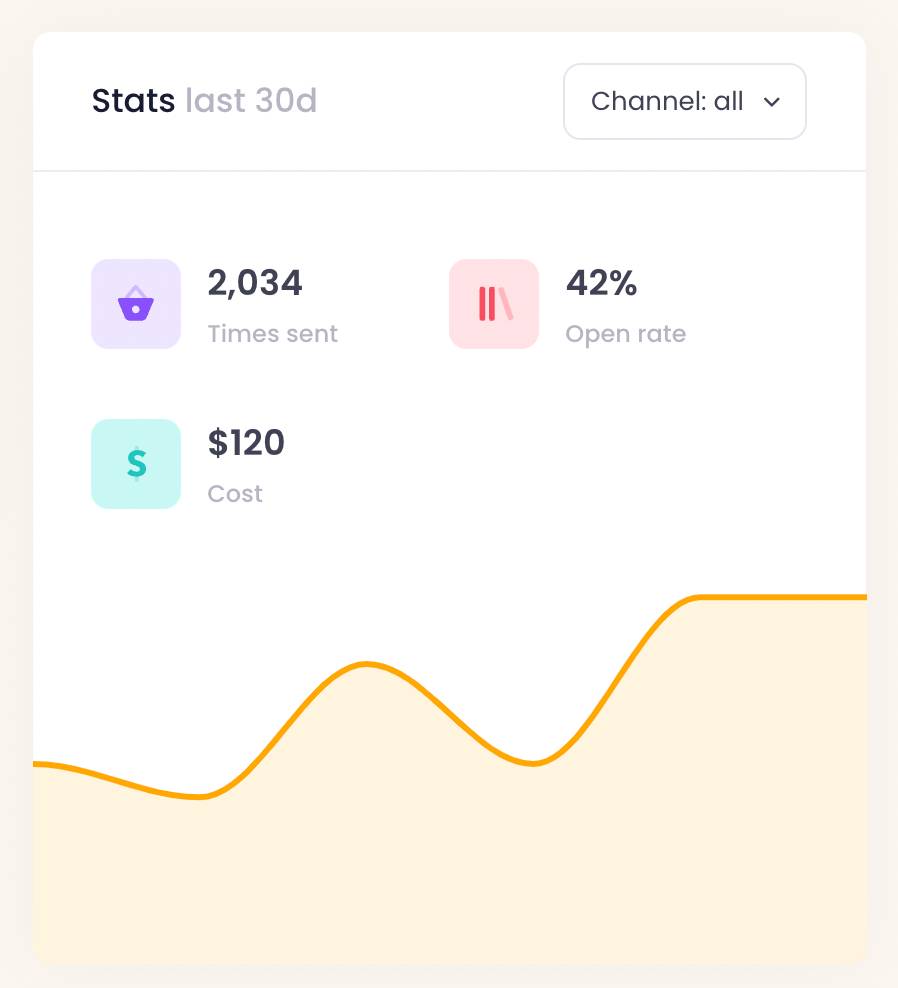
Task: Click the 2,034 value
Action: (x=255, y=284)
